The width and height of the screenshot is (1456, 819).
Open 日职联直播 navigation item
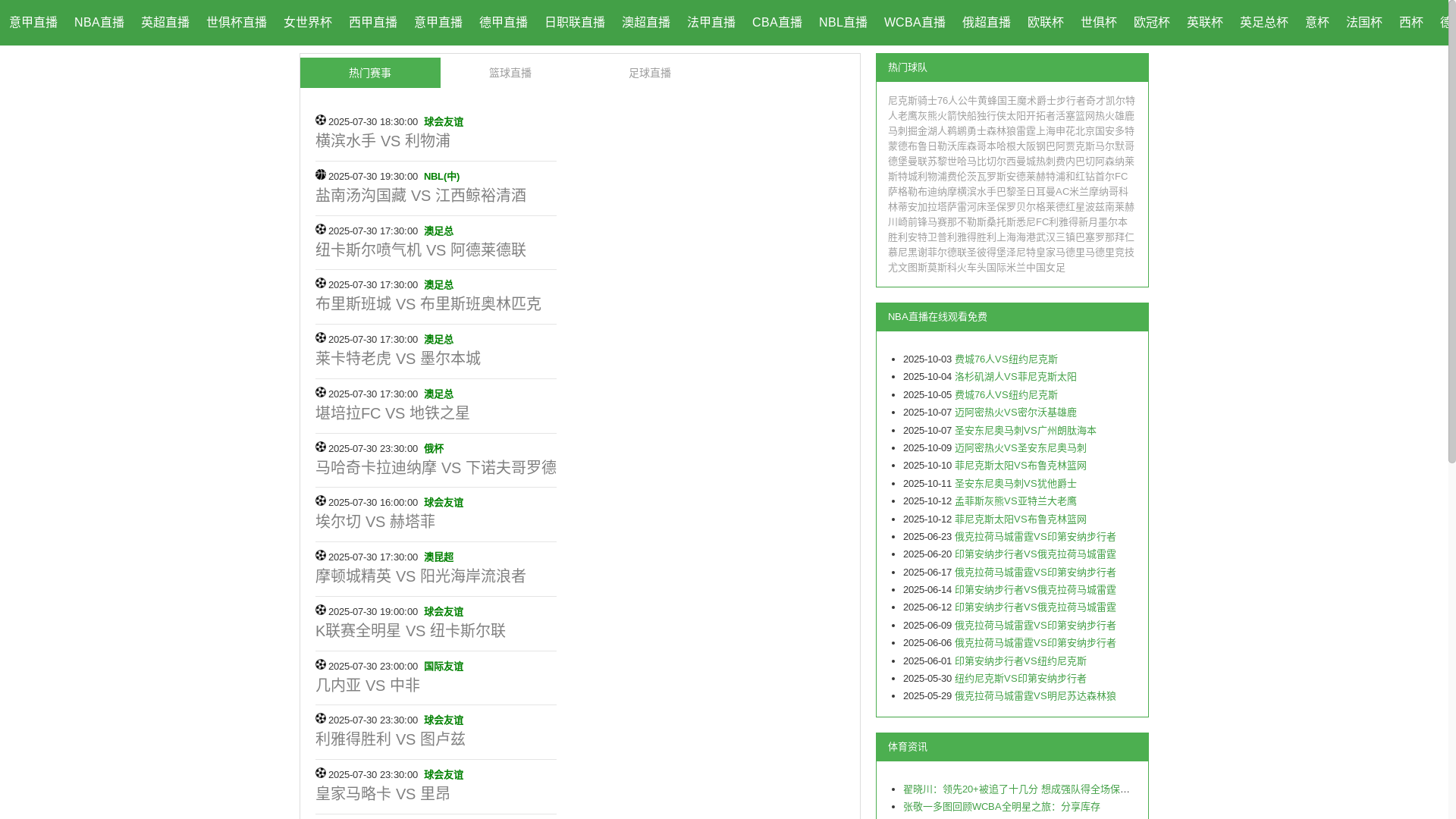coord(575,23)
